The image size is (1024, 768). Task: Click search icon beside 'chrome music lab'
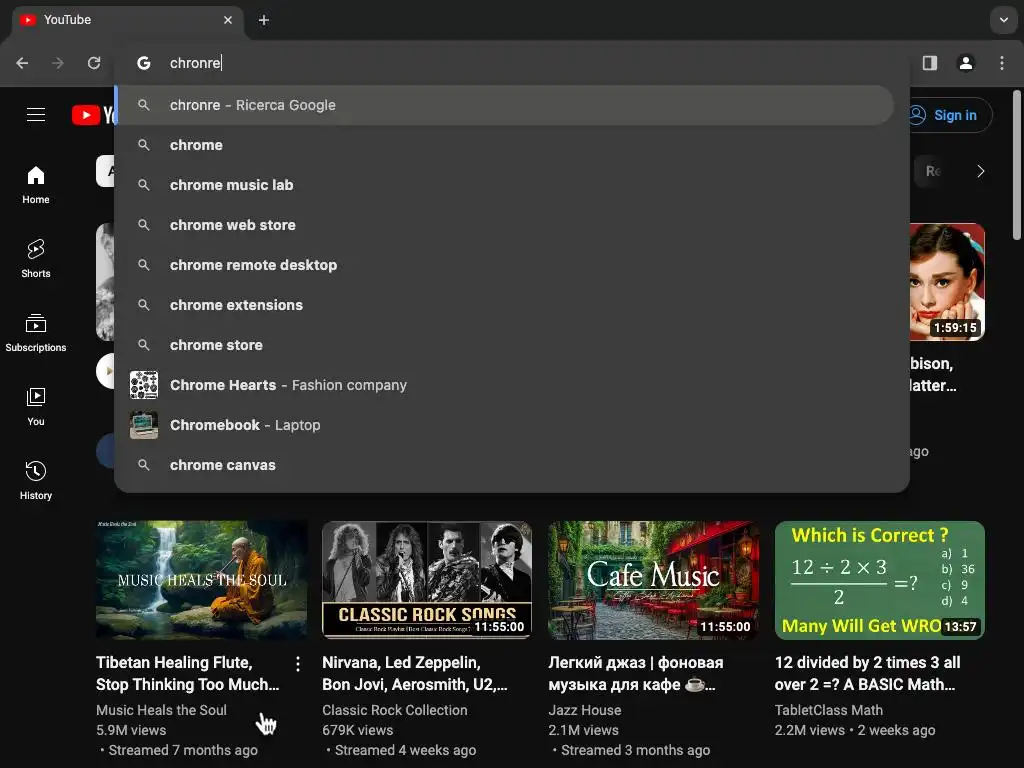coord(144,185)
